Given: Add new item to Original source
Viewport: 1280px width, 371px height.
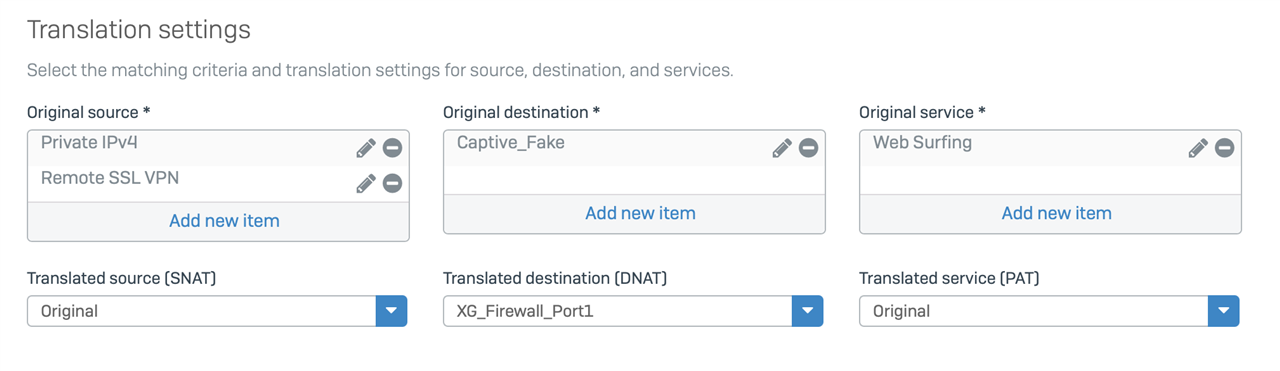Looking at the screenshot, I should click(224, 221).
